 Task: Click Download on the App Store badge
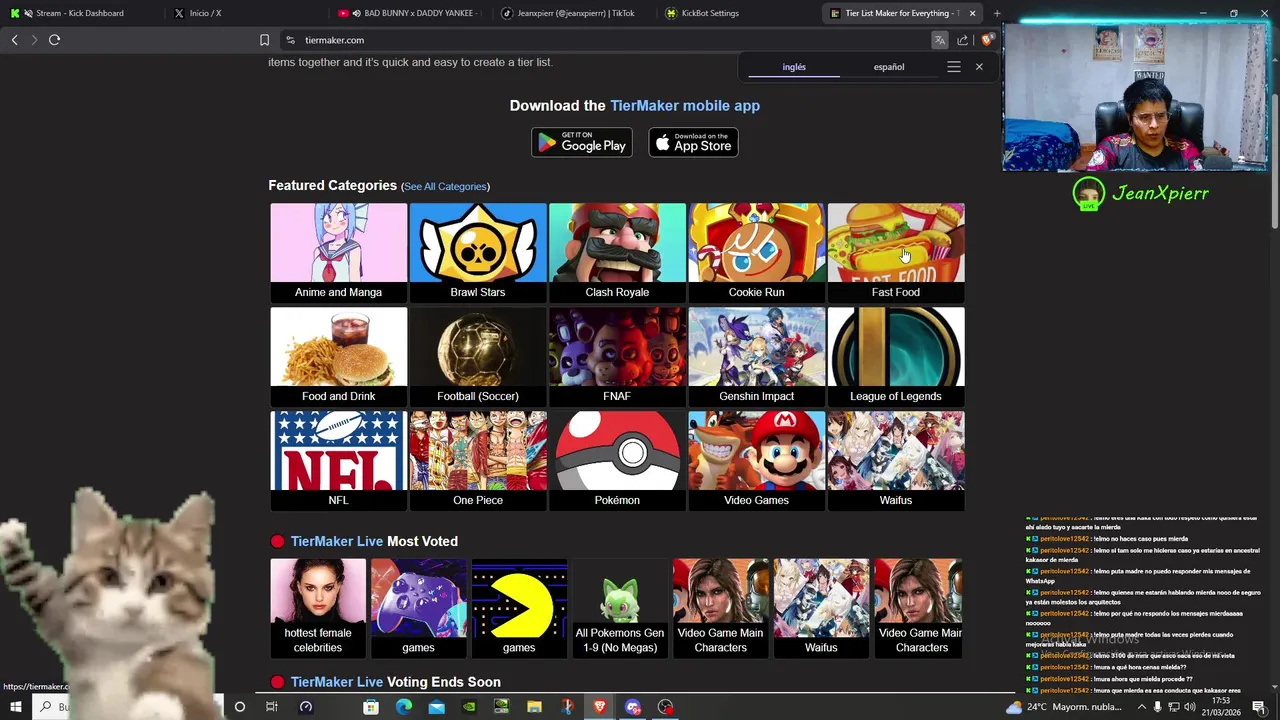coord(693,142)
